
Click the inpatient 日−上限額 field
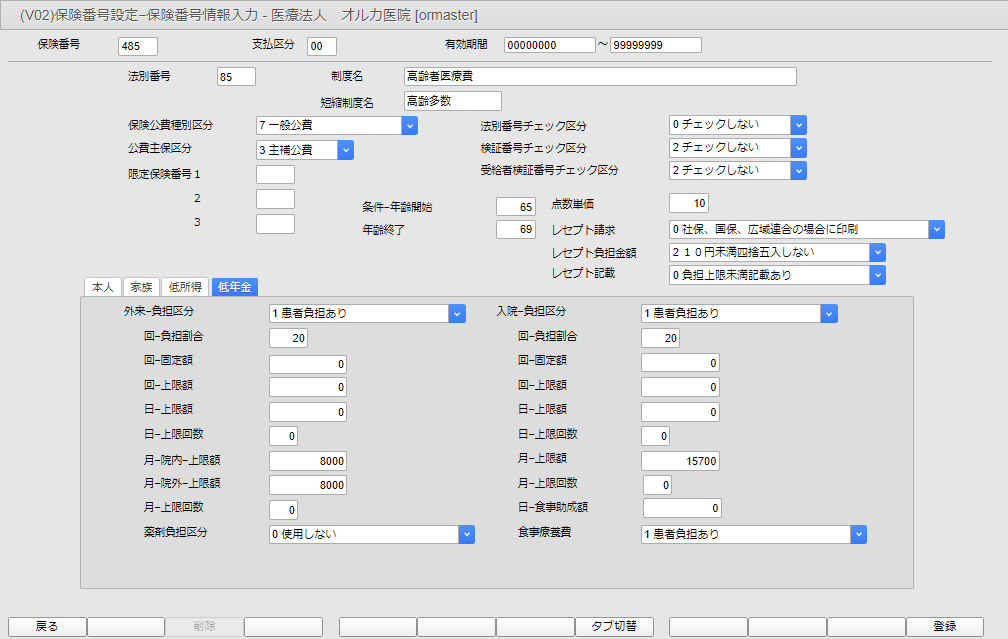point(680,412)
